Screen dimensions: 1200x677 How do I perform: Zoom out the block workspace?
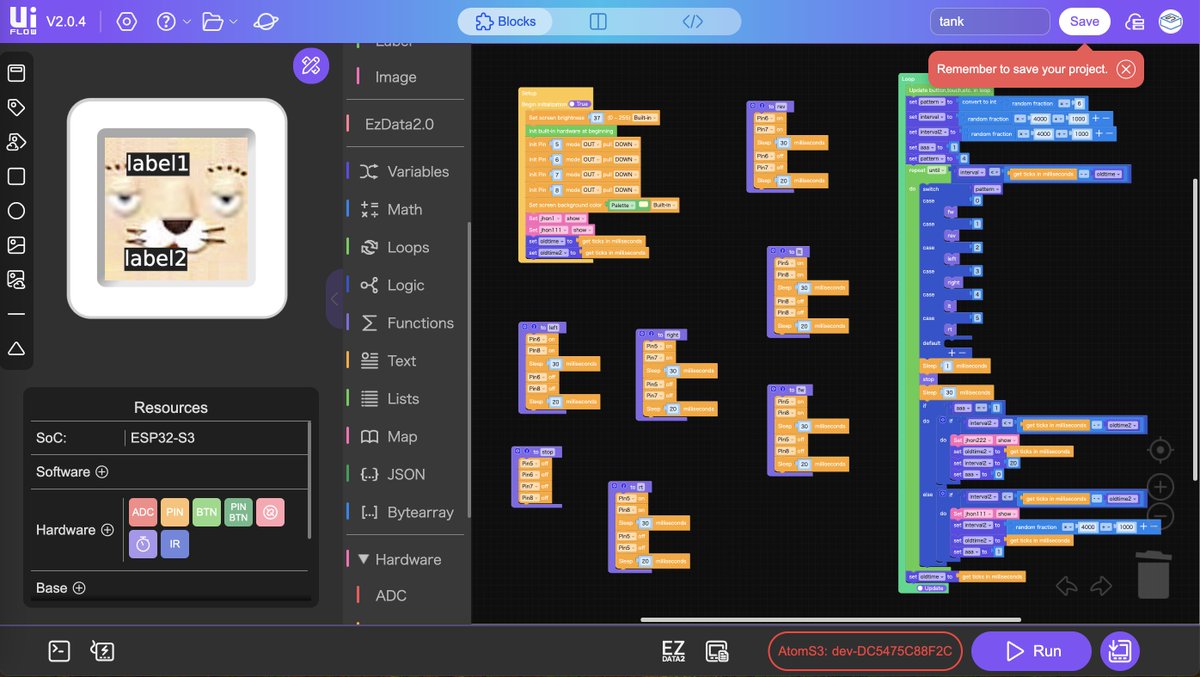(x=1159, y=517)
